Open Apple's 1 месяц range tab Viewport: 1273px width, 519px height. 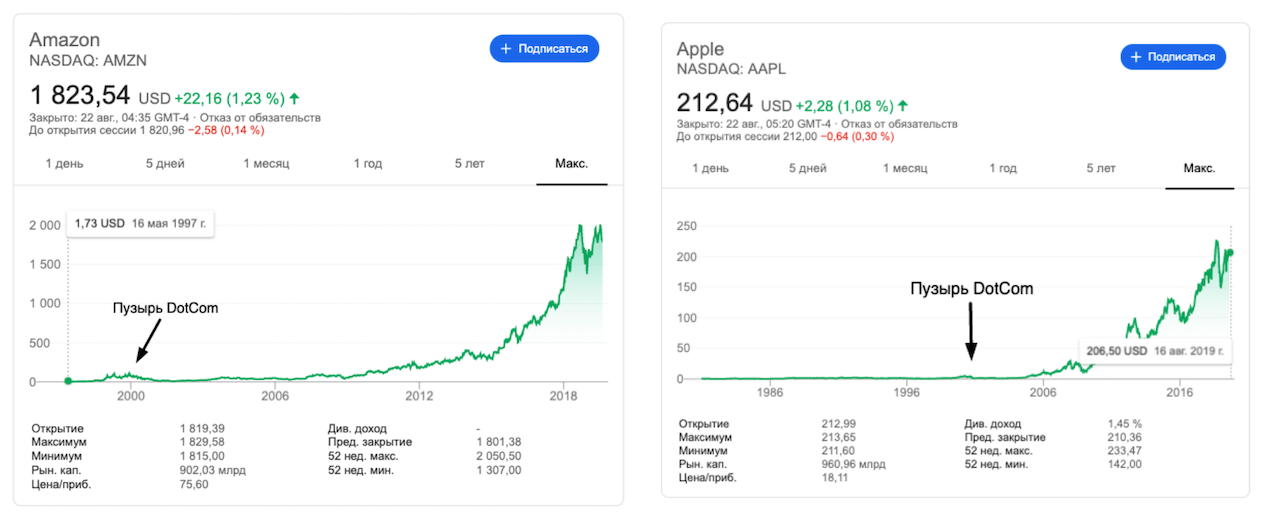[x=906, y=168]
